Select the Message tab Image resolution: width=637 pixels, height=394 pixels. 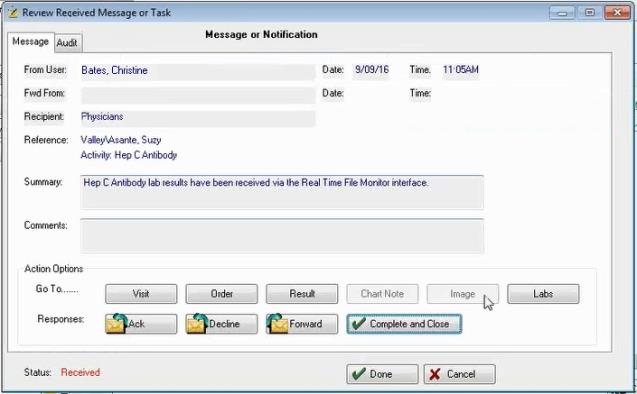click(x=30, y=42)
